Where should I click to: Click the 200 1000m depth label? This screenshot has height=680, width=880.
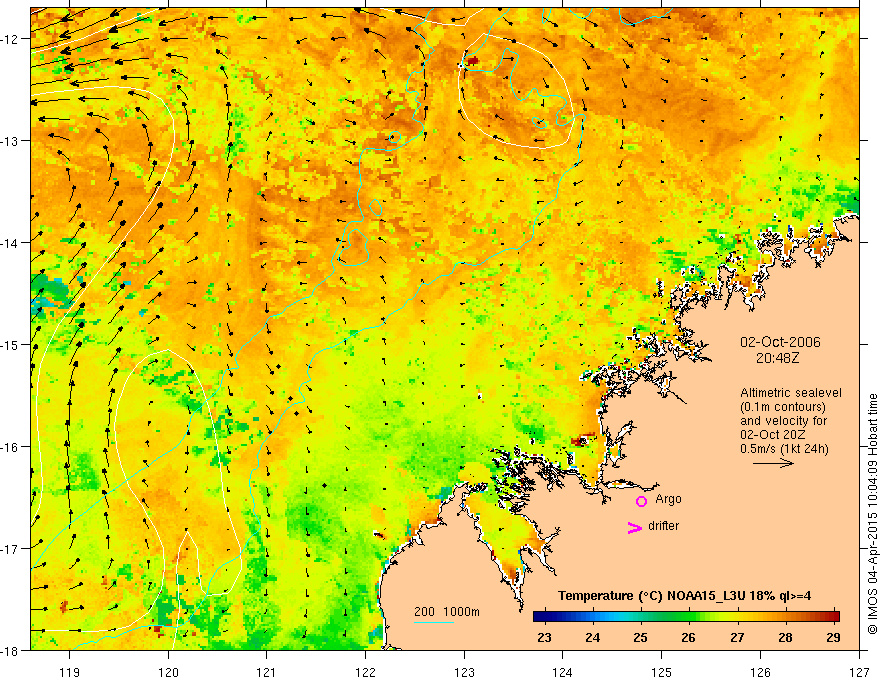pos(447,612)
